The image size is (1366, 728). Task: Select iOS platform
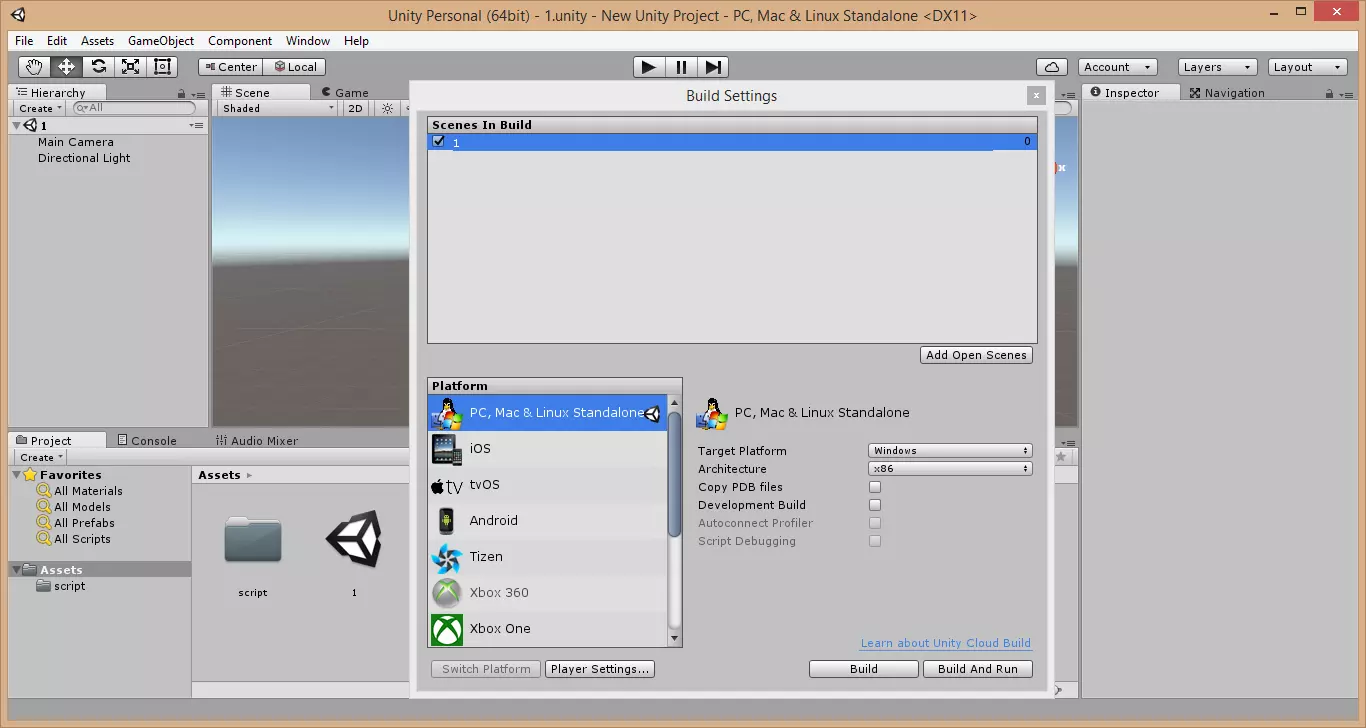(547, 449)
